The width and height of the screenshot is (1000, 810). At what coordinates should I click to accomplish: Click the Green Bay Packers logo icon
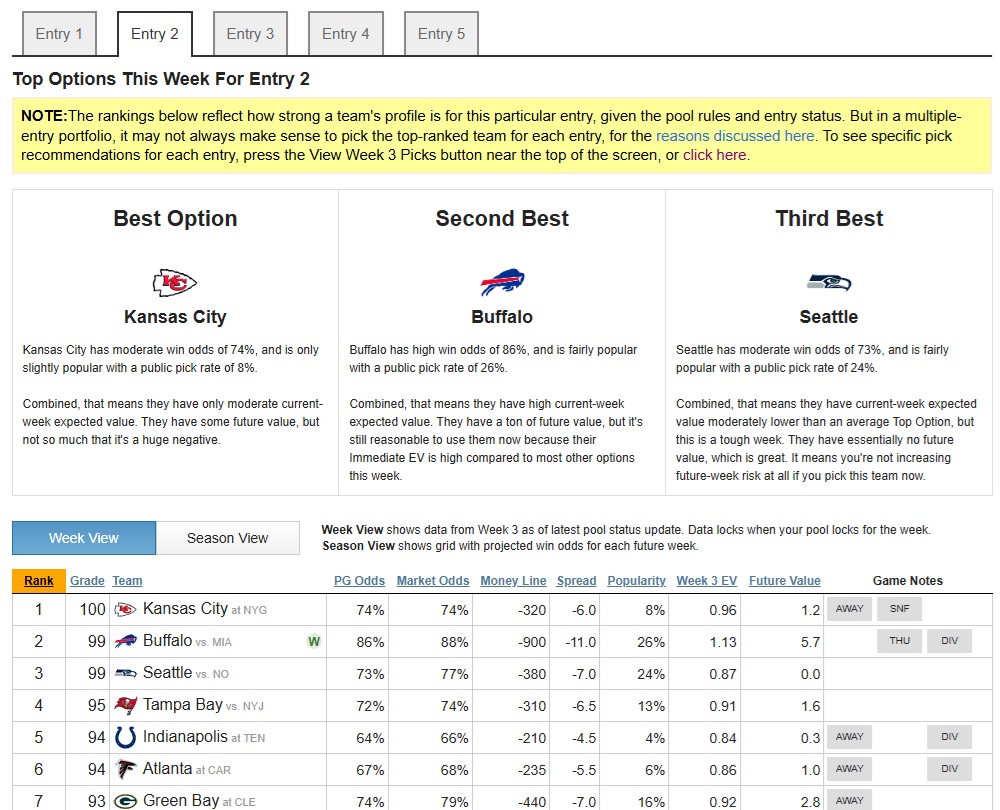pos(126,801)
